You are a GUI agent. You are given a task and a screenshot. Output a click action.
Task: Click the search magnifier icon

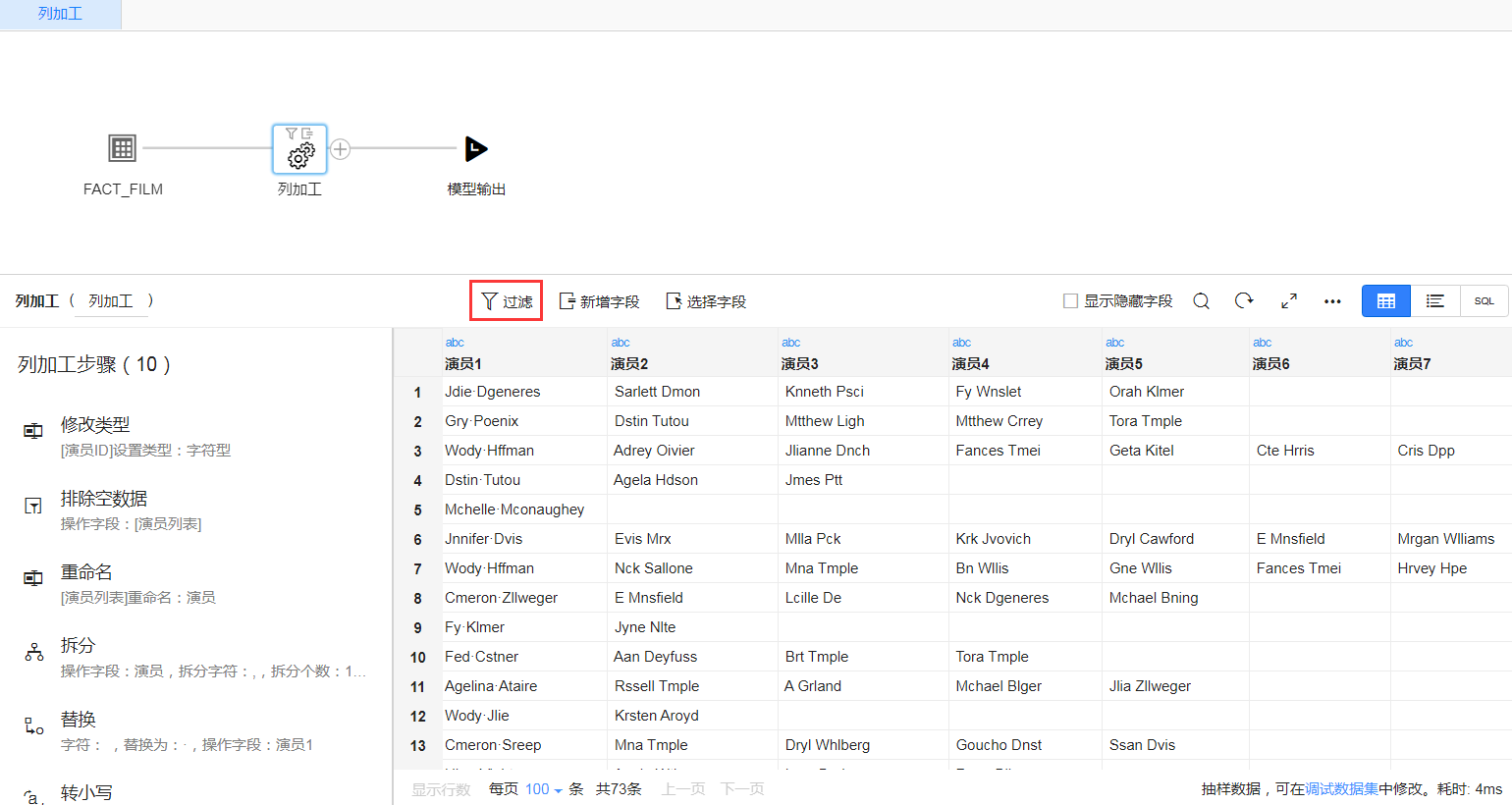(x=1201, y=301)
